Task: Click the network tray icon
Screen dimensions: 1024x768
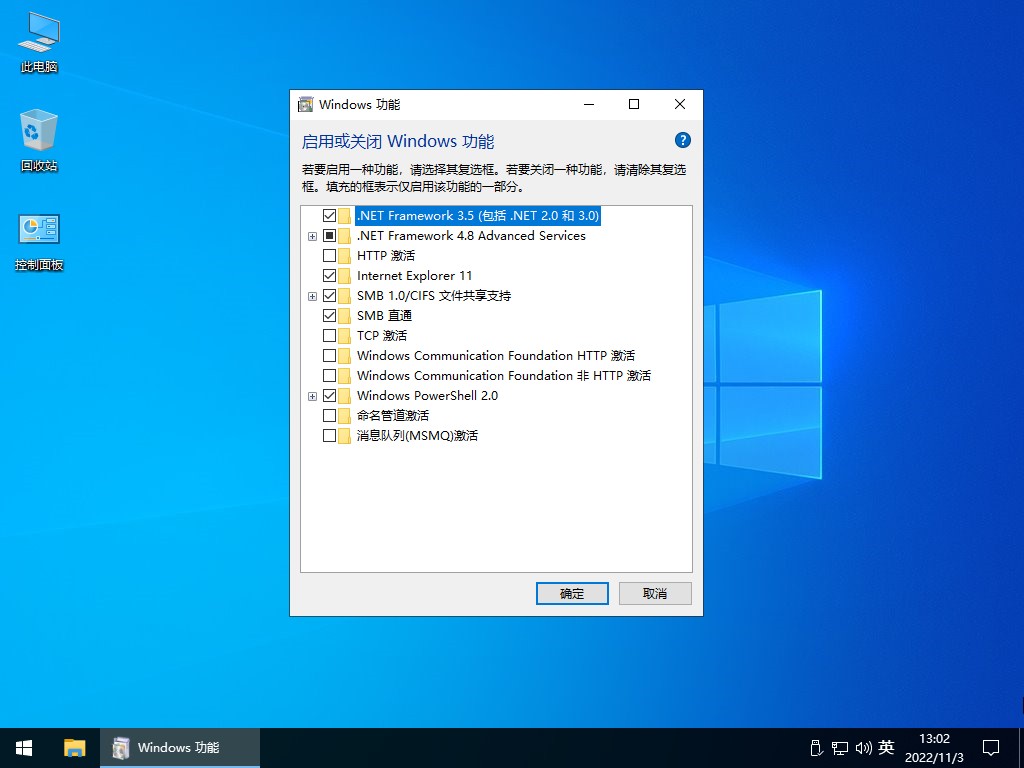Action: [x=840, y=747]
